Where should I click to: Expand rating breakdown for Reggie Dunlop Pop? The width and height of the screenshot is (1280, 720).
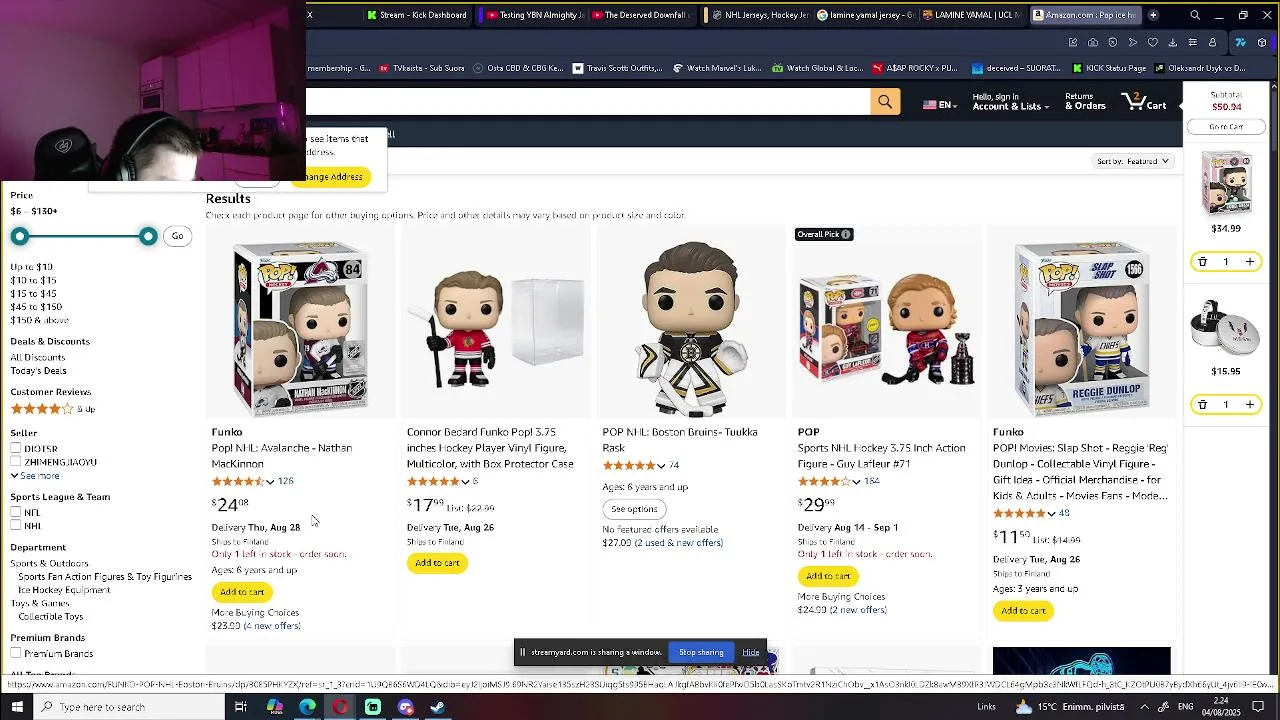(1051, 514)
